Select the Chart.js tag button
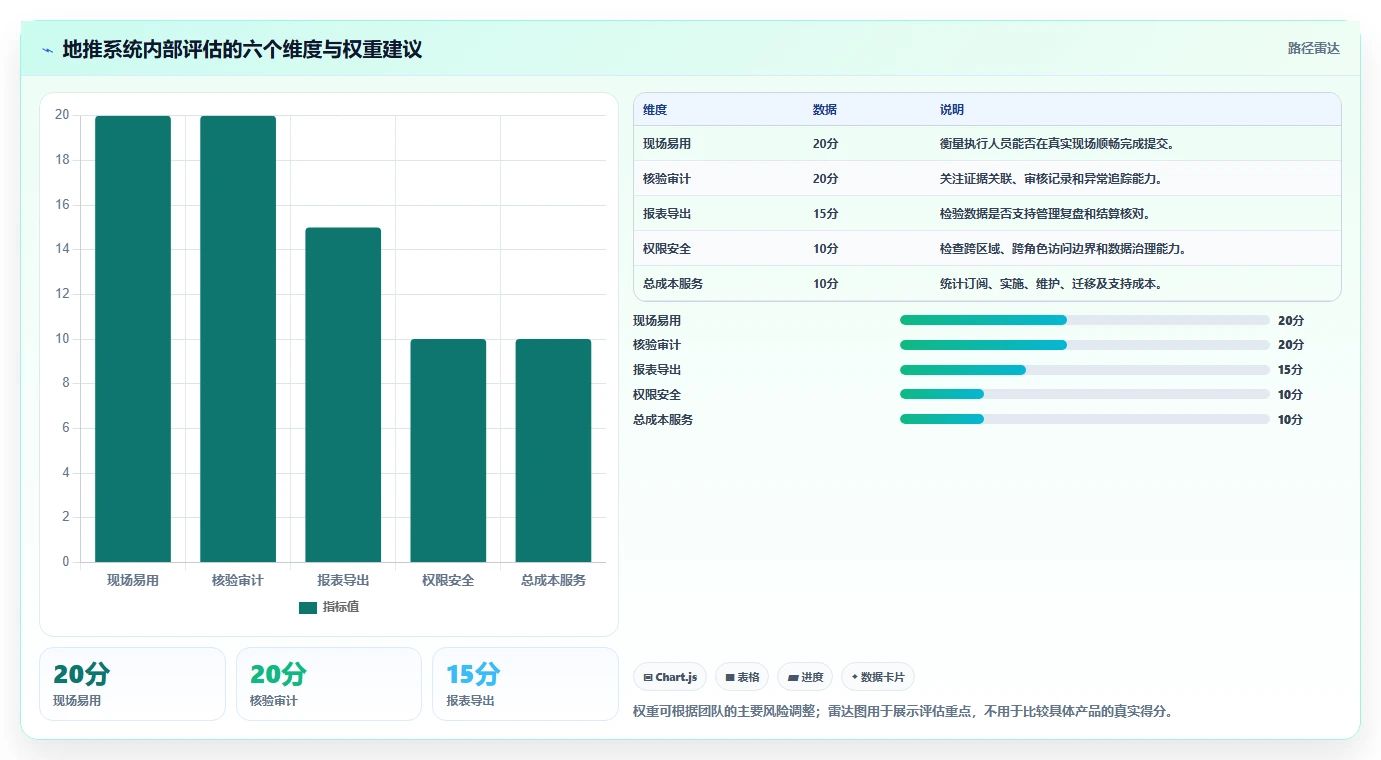This screenshot has width=1381, height=760. [670, 677]
